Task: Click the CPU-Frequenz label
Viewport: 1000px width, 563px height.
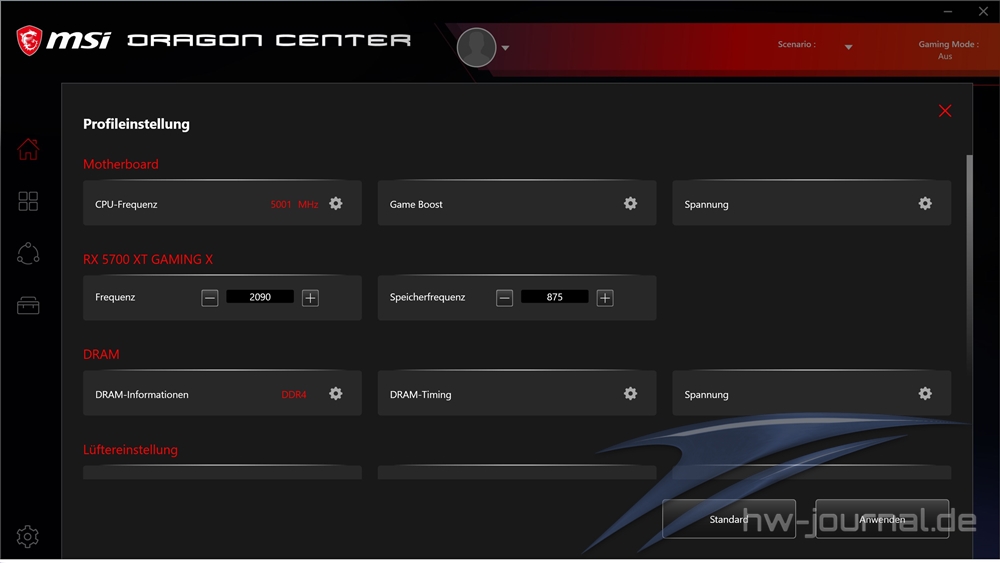Action: pos(126,205)
